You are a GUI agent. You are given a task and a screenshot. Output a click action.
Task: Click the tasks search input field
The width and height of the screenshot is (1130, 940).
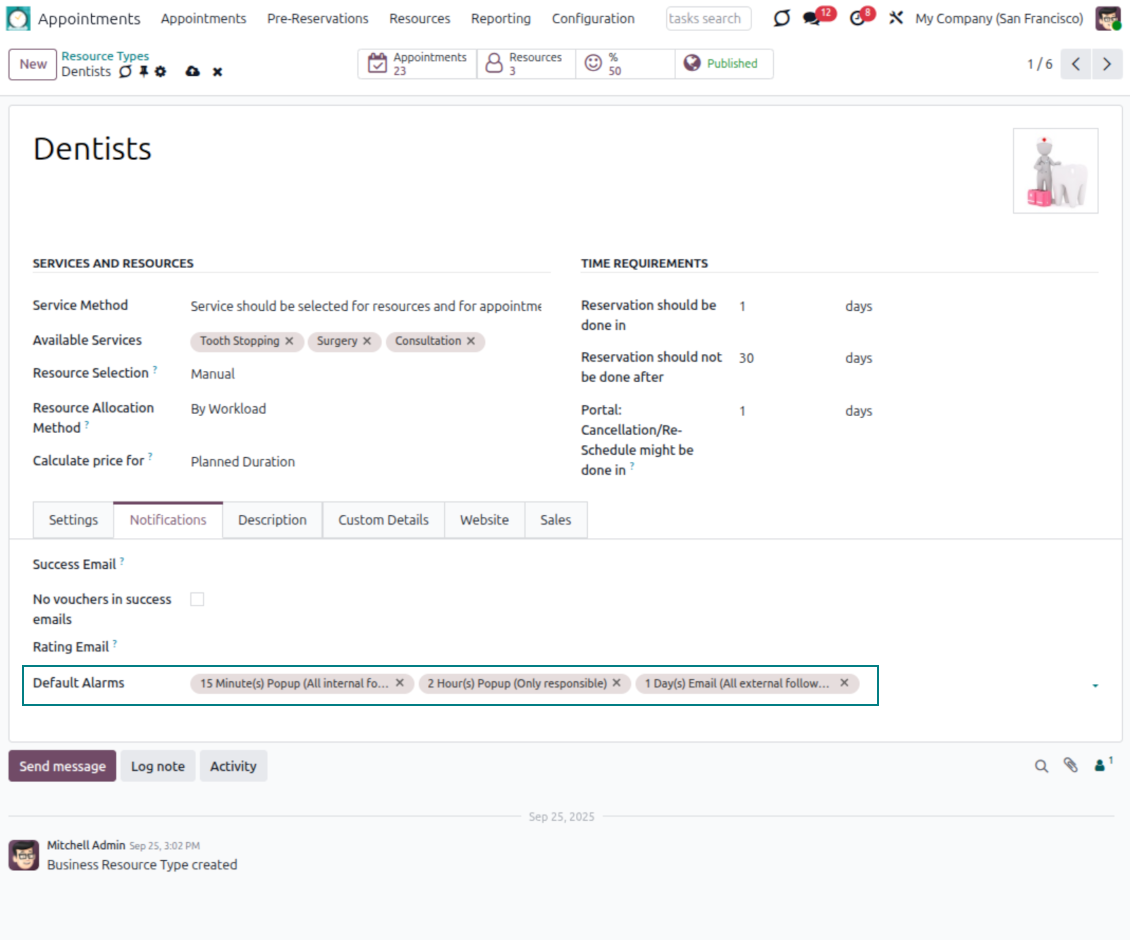[708, 19]
